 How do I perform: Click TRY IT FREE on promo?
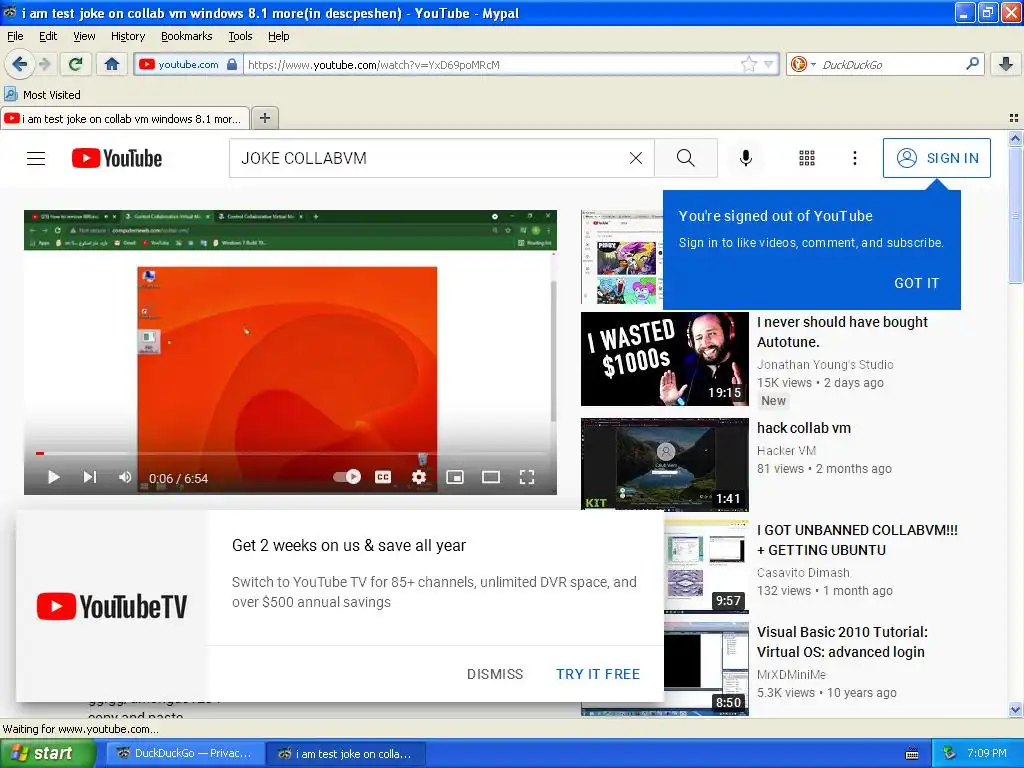pos(598,674)
